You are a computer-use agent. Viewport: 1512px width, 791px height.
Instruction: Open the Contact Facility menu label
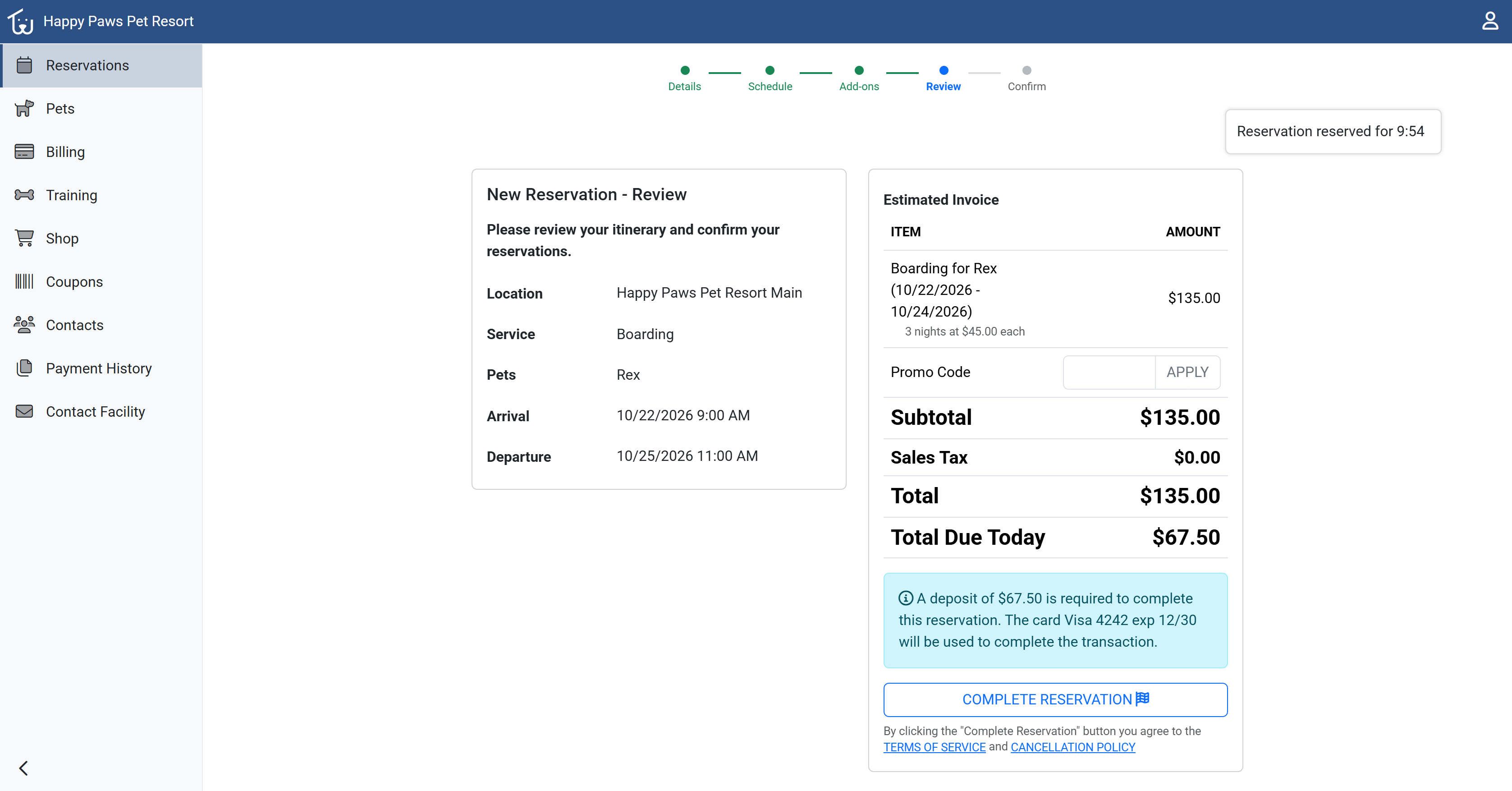coord(96,412)
